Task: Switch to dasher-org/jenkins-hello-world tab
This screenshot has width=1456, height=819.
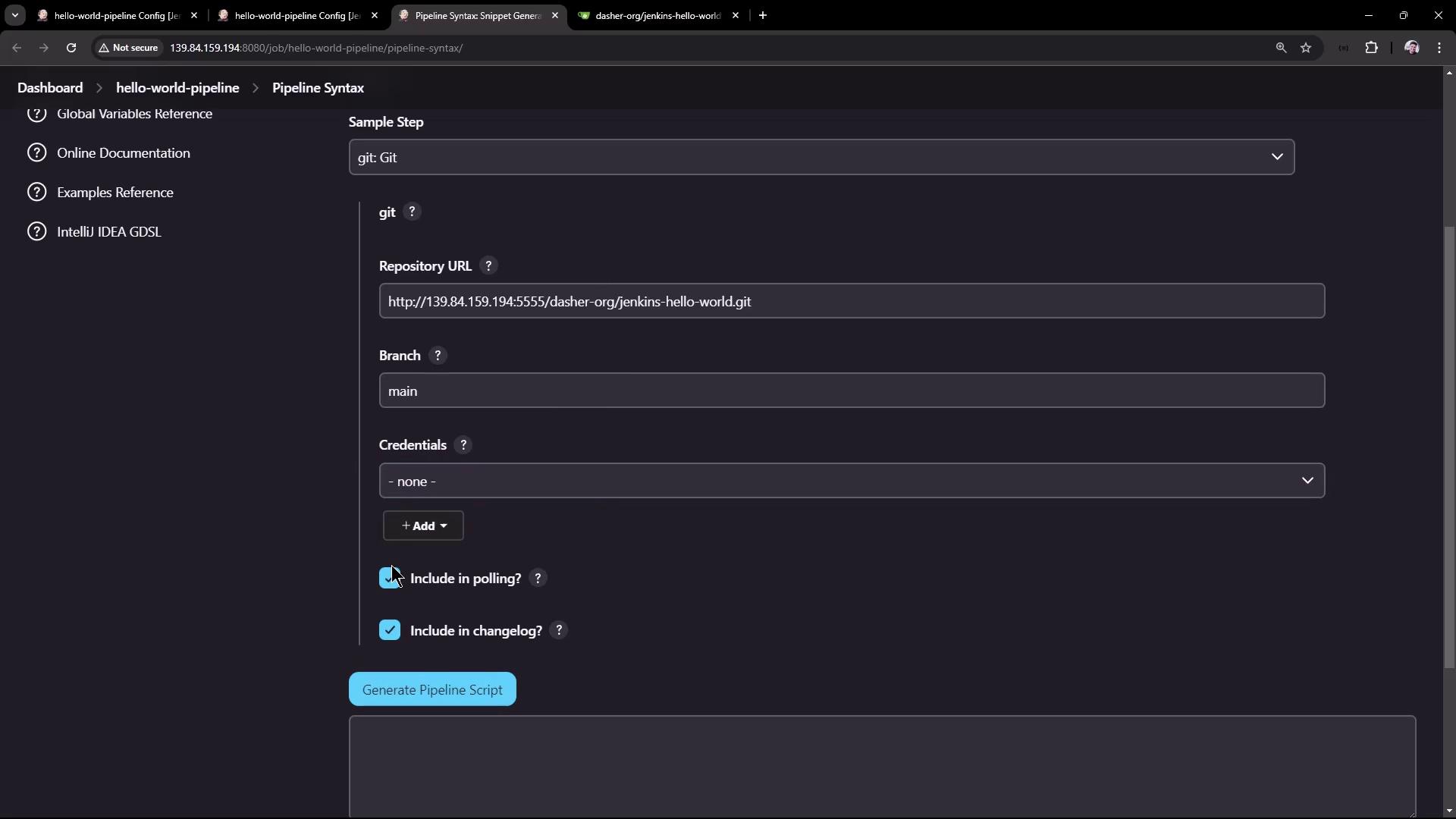Action: (657, 15)
